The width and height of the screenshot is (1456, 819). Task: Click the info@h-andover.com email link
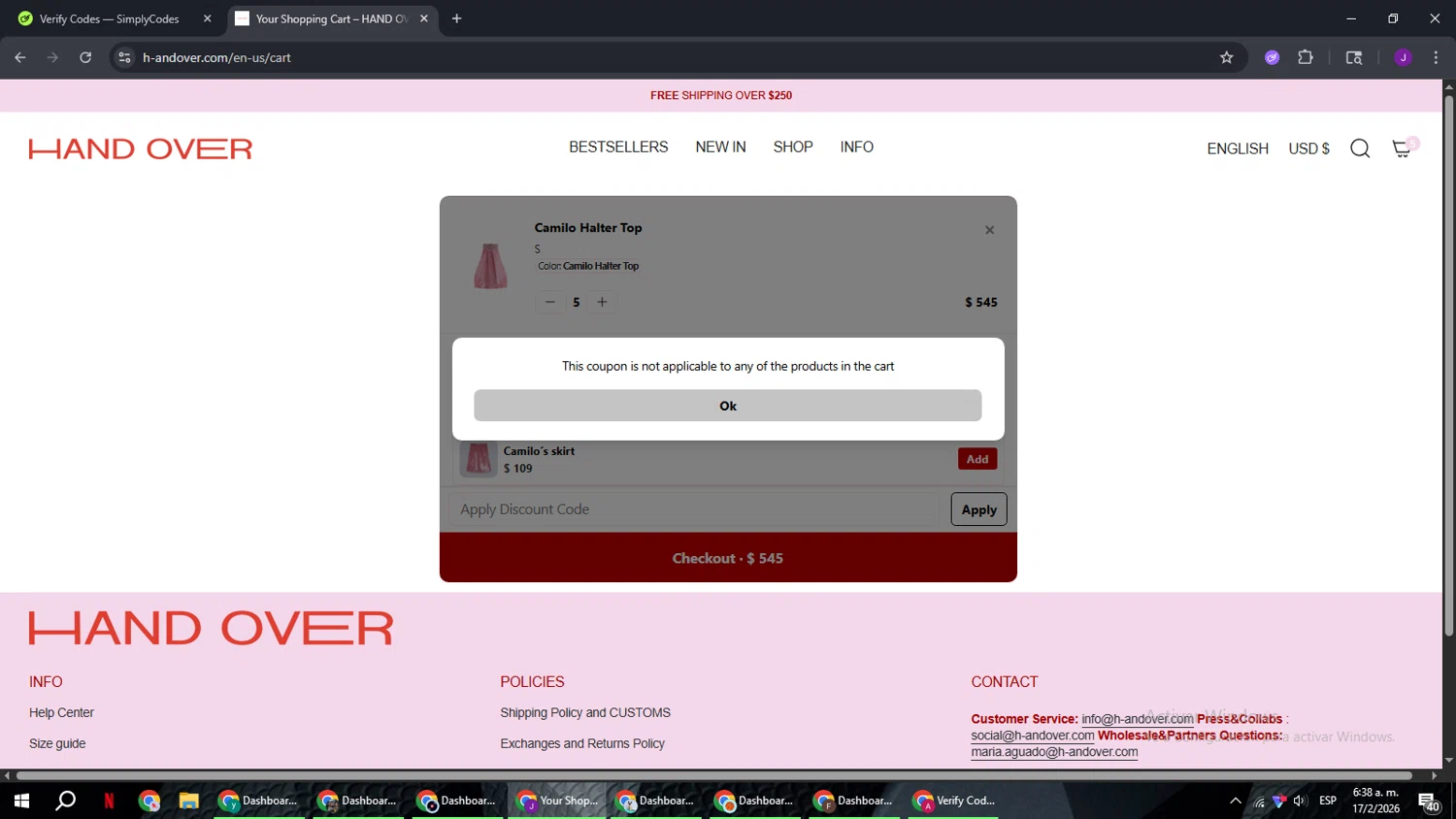click(1138, 719)
